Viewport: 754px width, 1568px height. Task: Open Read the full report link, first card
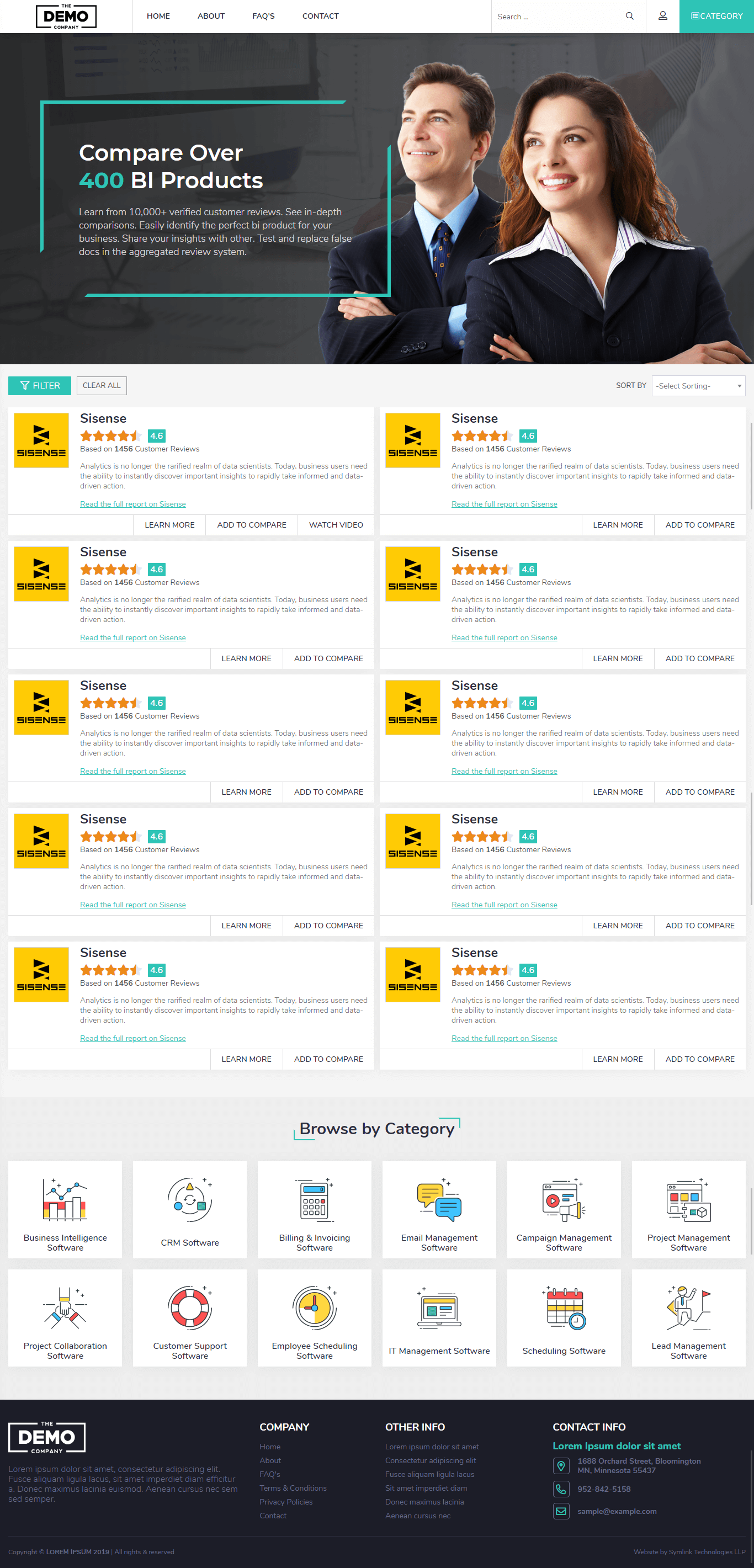[132, 504]
